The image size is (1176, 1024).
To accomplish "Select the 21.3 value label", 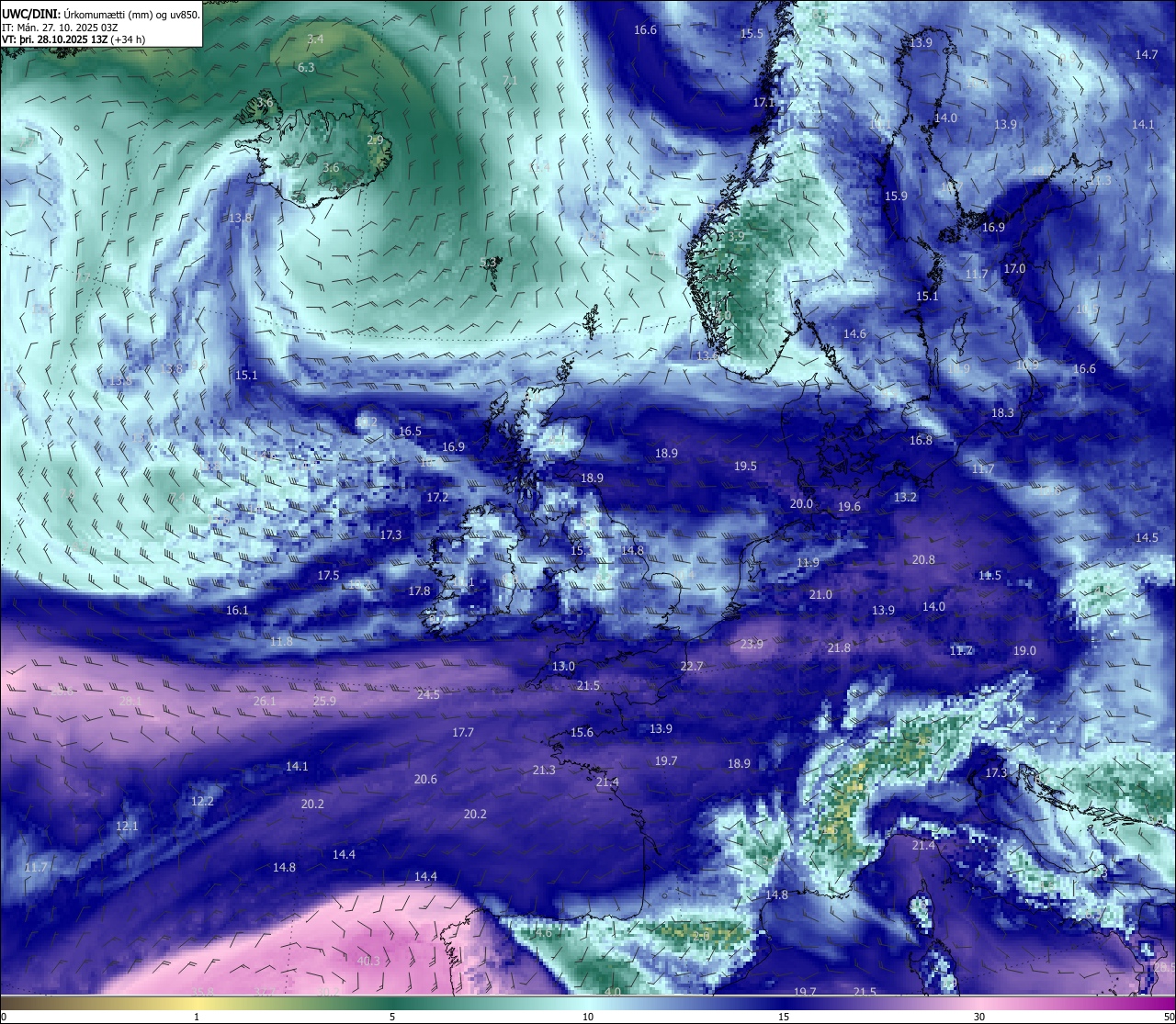I will 544,770.
